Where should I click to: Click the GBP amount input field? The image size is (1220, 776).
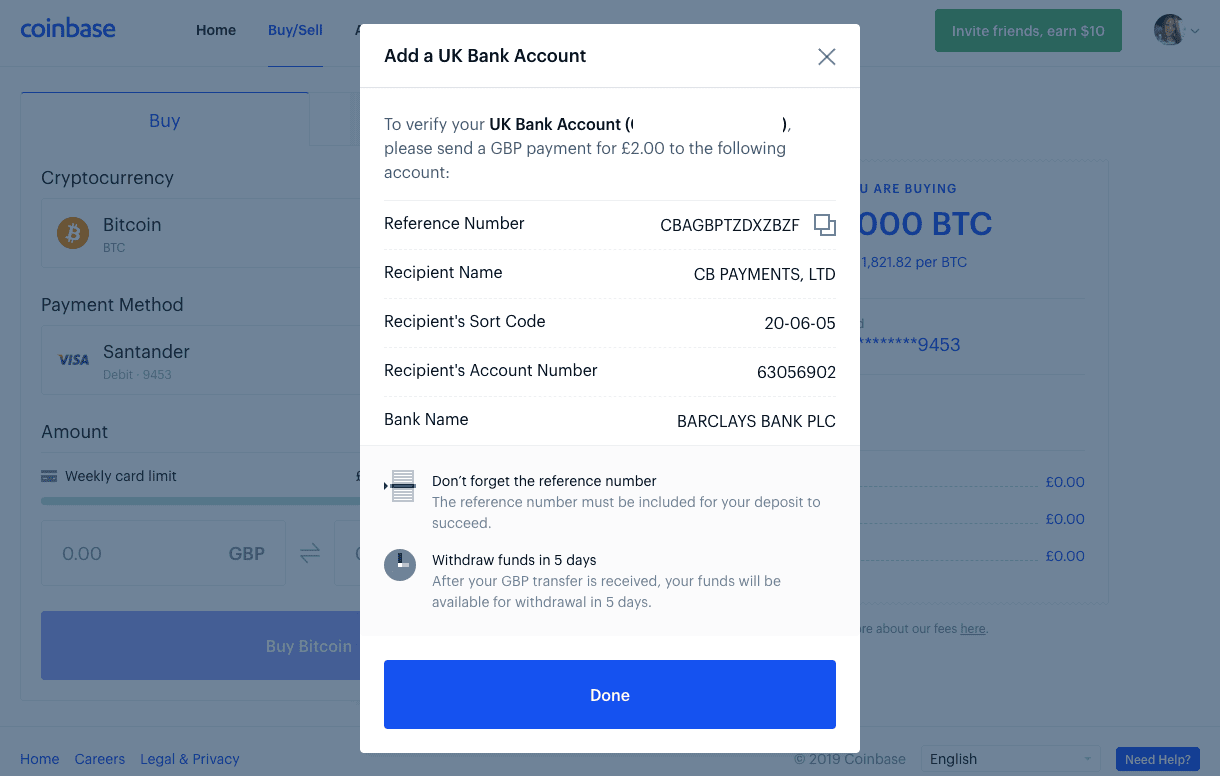[163, 553]
